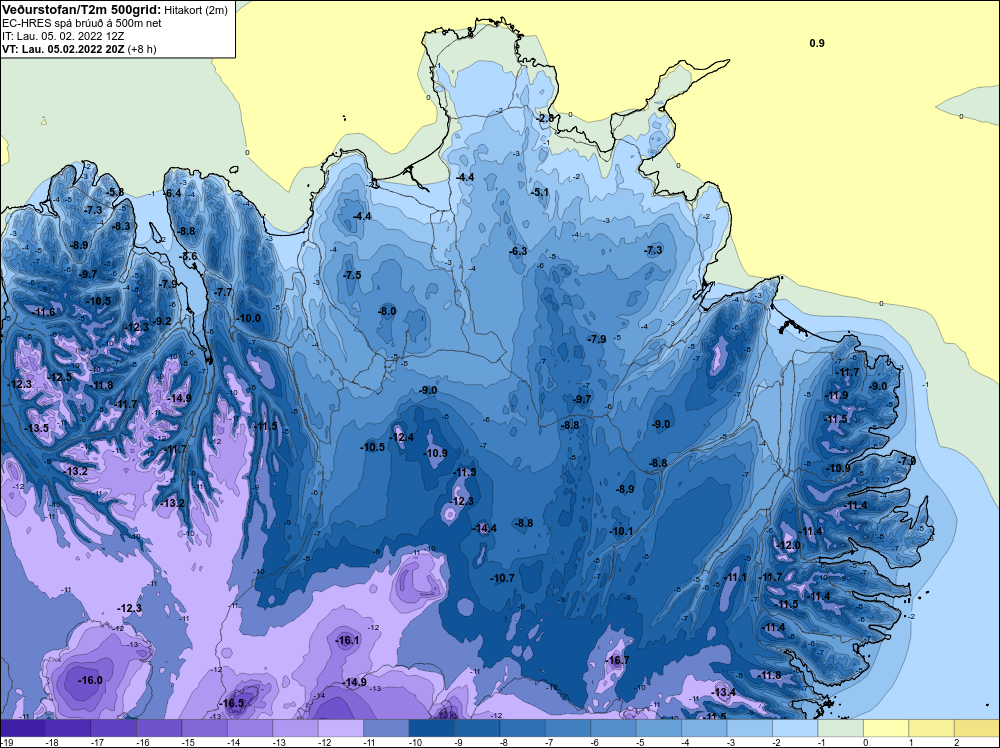Click the -10.7 temperature value
The image size is (1000, 748).
(x=502, y=578)
